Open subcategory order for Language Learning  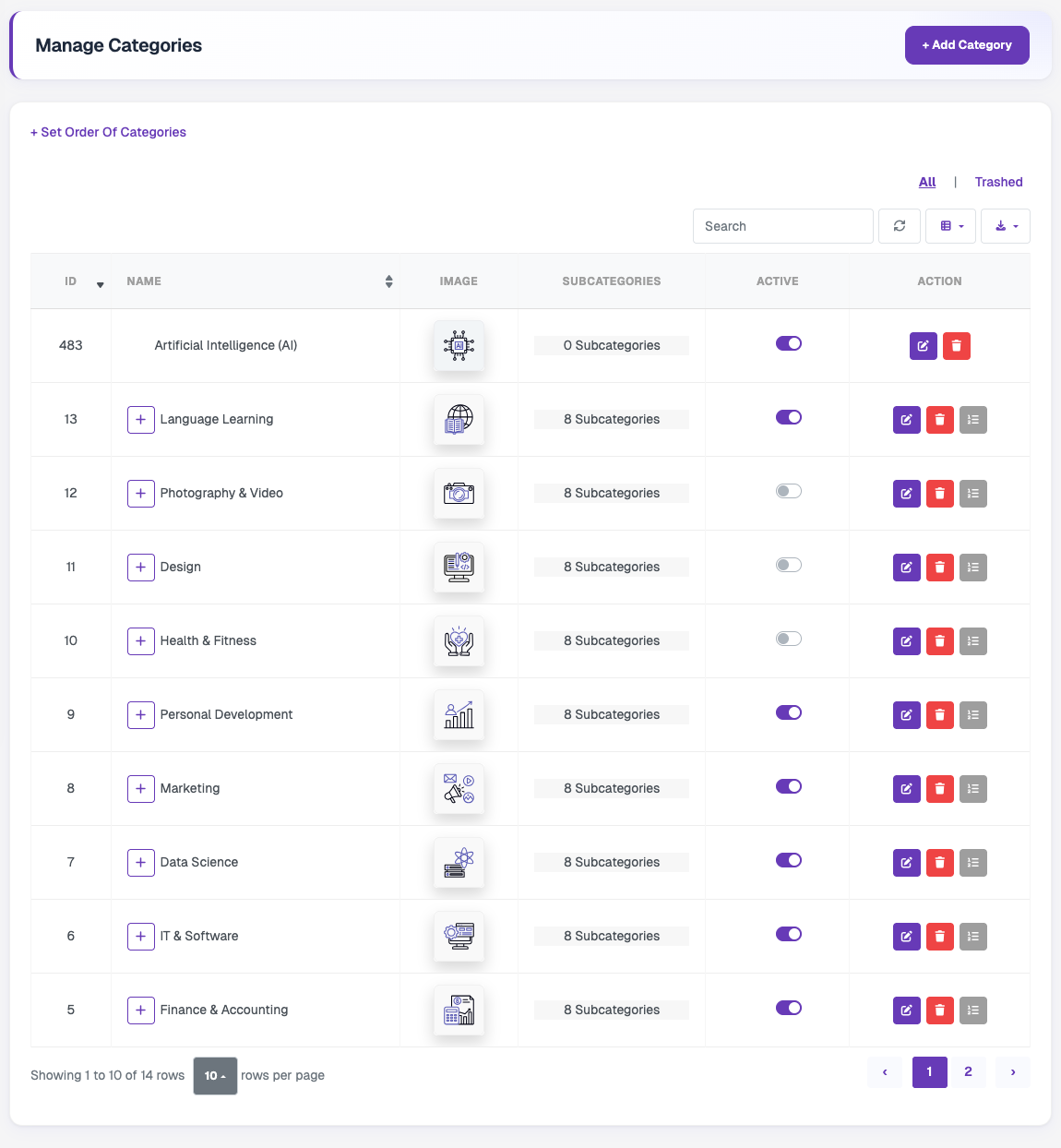pos(973,420)
